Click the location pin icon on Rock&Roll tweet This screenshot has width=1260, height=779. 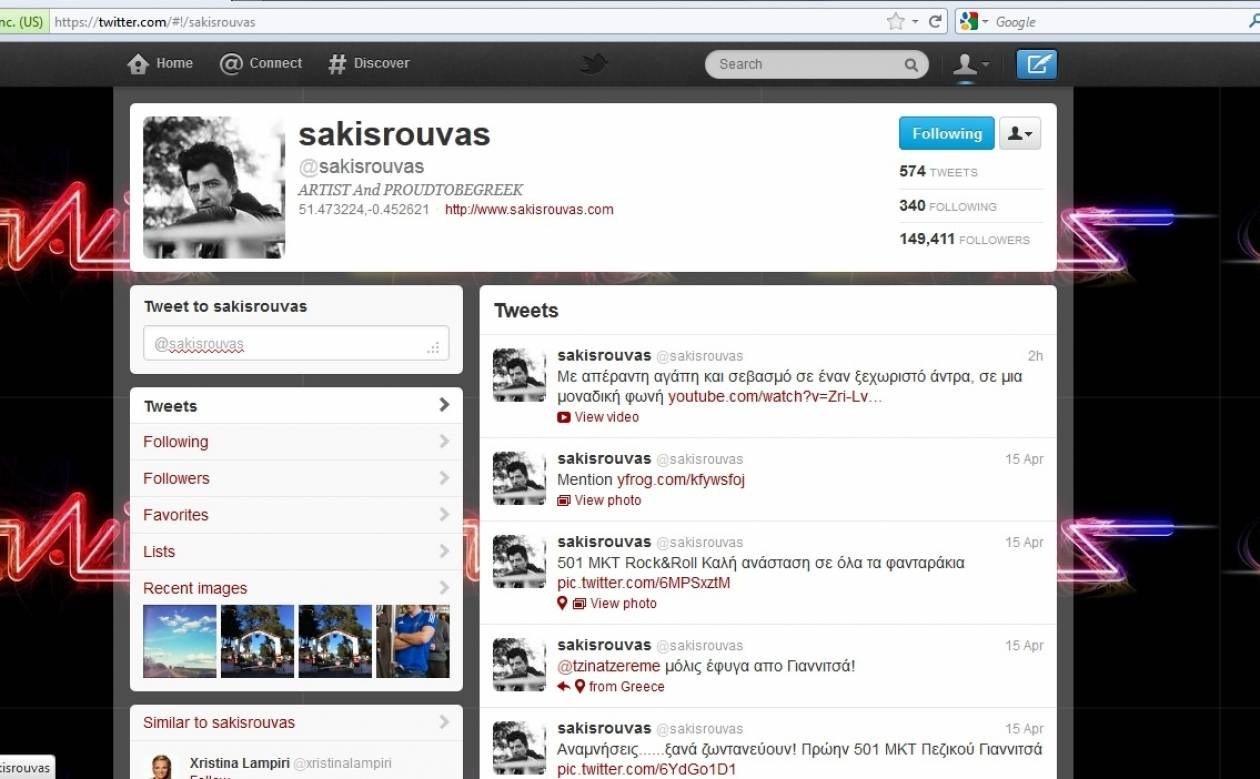[562, 603]
